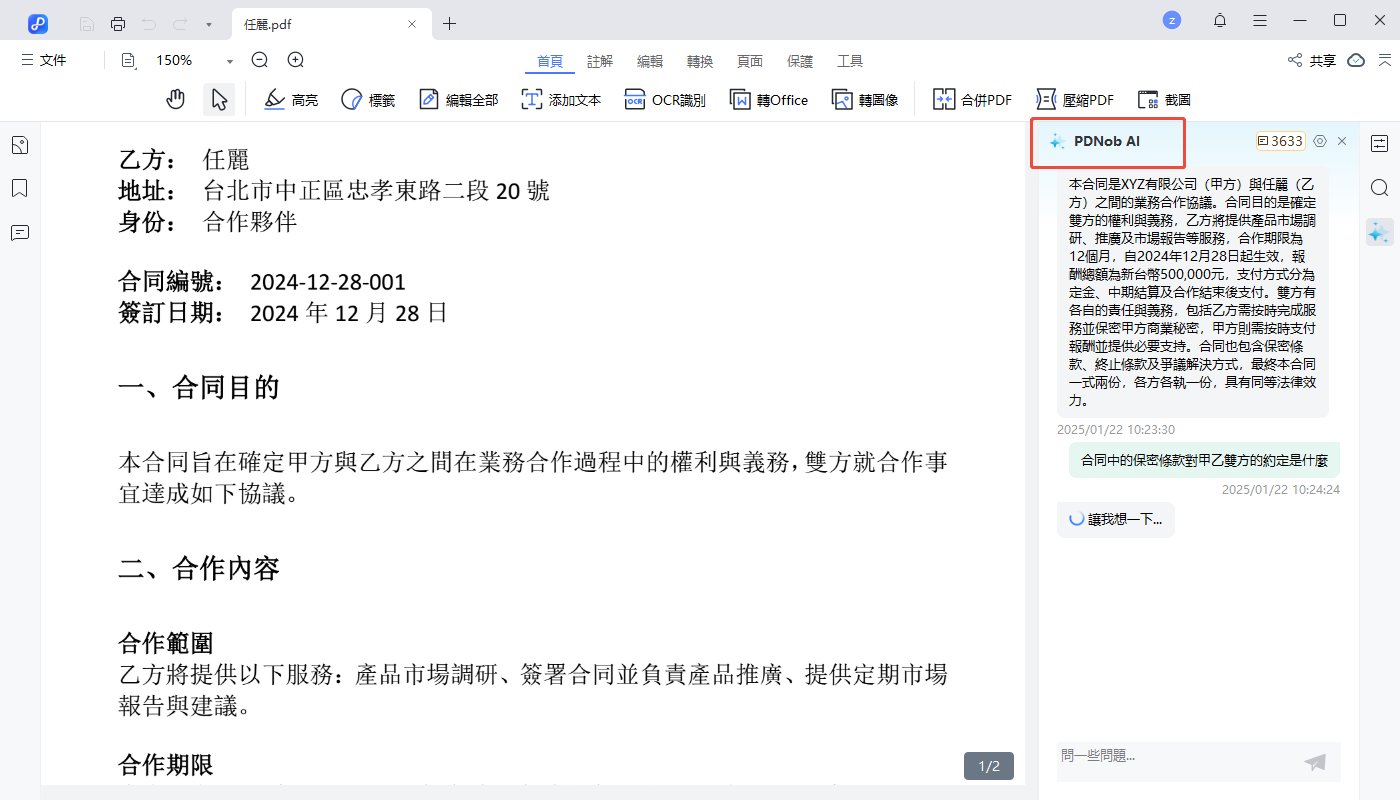Click the 合併PDF button

pyautogui.click(x=970, y=99)
